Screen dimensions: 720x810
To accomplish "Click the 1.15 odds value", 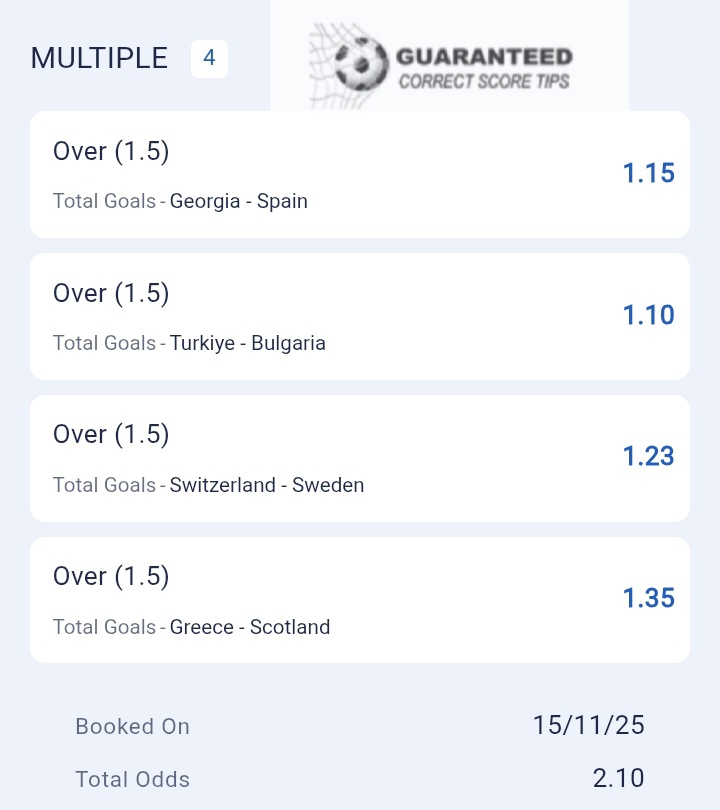I will [648, 174].
